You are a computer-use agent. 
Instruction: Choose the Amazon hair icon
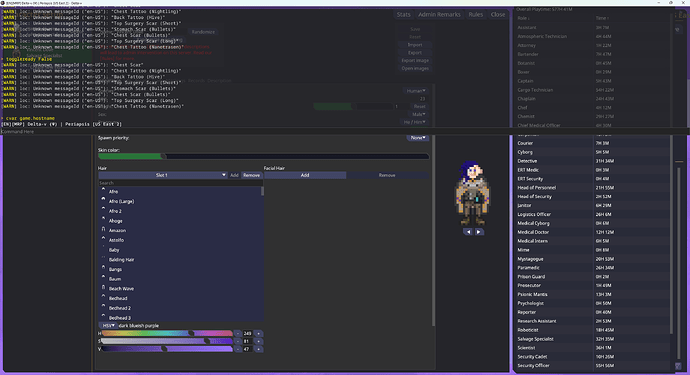click(103, 229)
